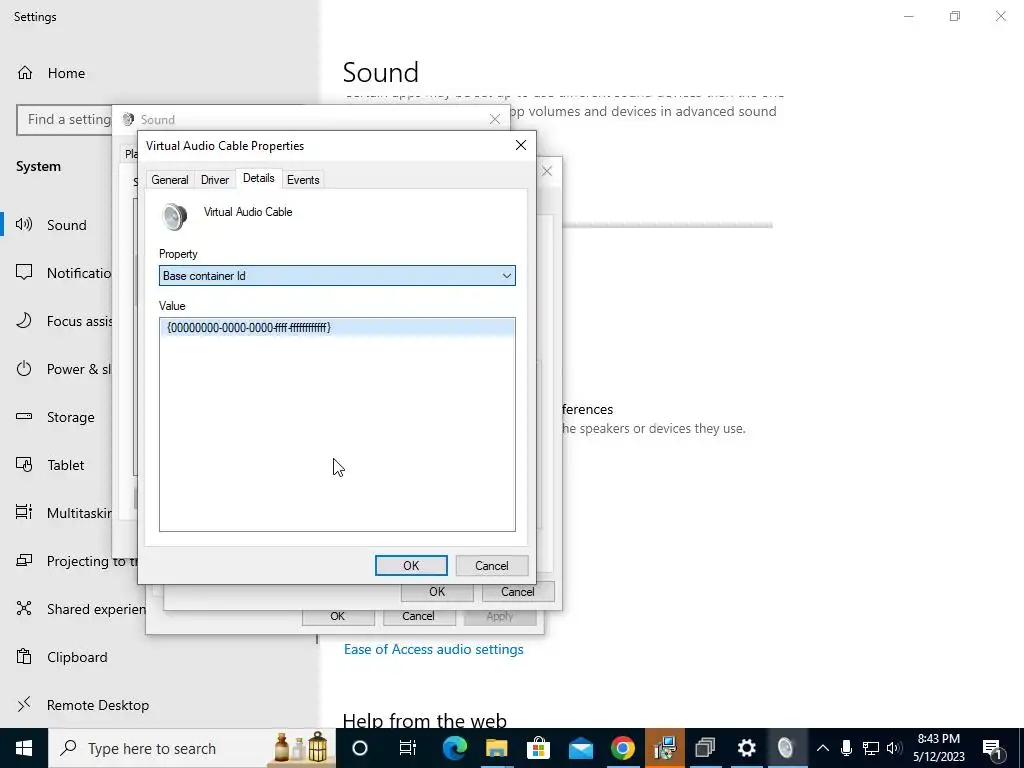
Task: Click the second-layer dialog's OK button
Action: 437,592
